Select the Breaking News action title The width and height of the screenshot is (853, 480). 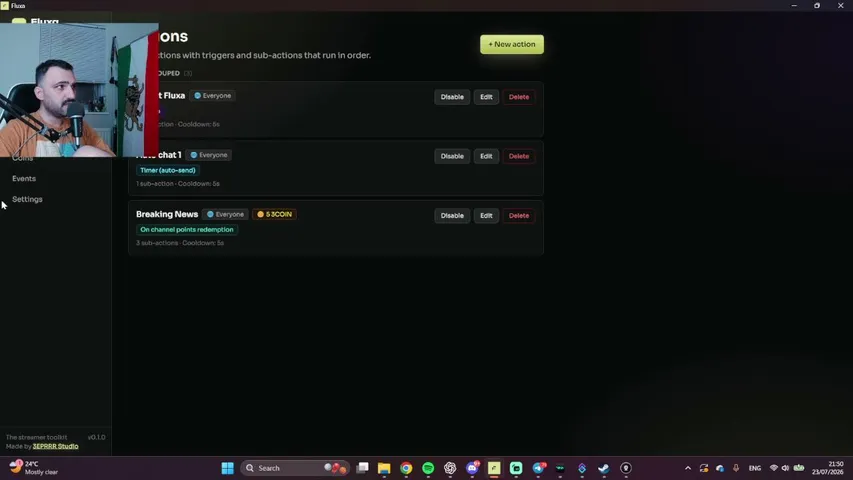167,214
